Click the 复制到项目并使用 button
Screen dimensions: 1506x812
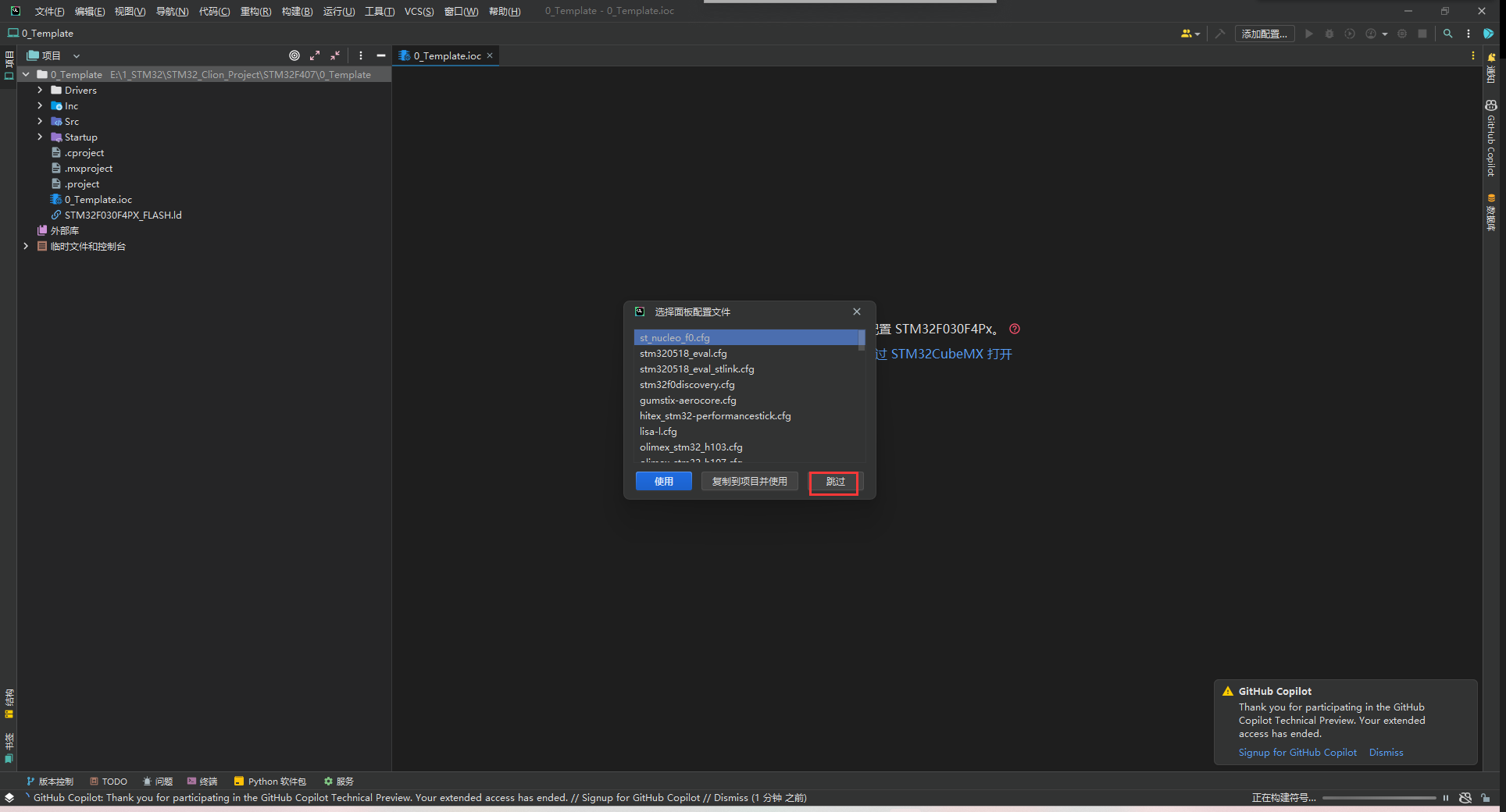pyautogui.click(x=749, y=481)
